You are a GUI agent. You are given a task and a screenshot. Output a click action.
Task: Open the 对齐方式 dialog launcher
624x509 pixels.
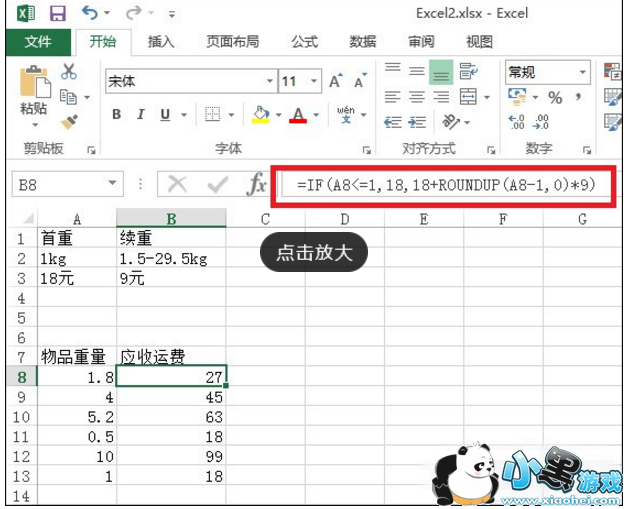pyautogui.click(x=491, y=150)
